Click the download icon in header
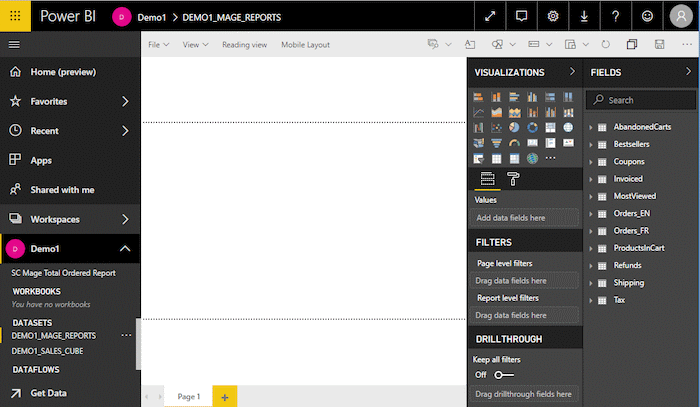Image resolution: width=700 pixels, height=407 pixels. click(x=584, y=17)
